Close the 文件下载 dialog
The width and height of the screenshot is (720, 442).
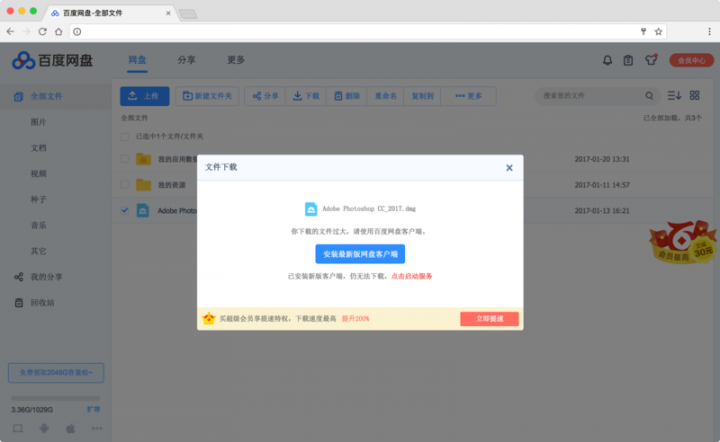tap(509, 168)
